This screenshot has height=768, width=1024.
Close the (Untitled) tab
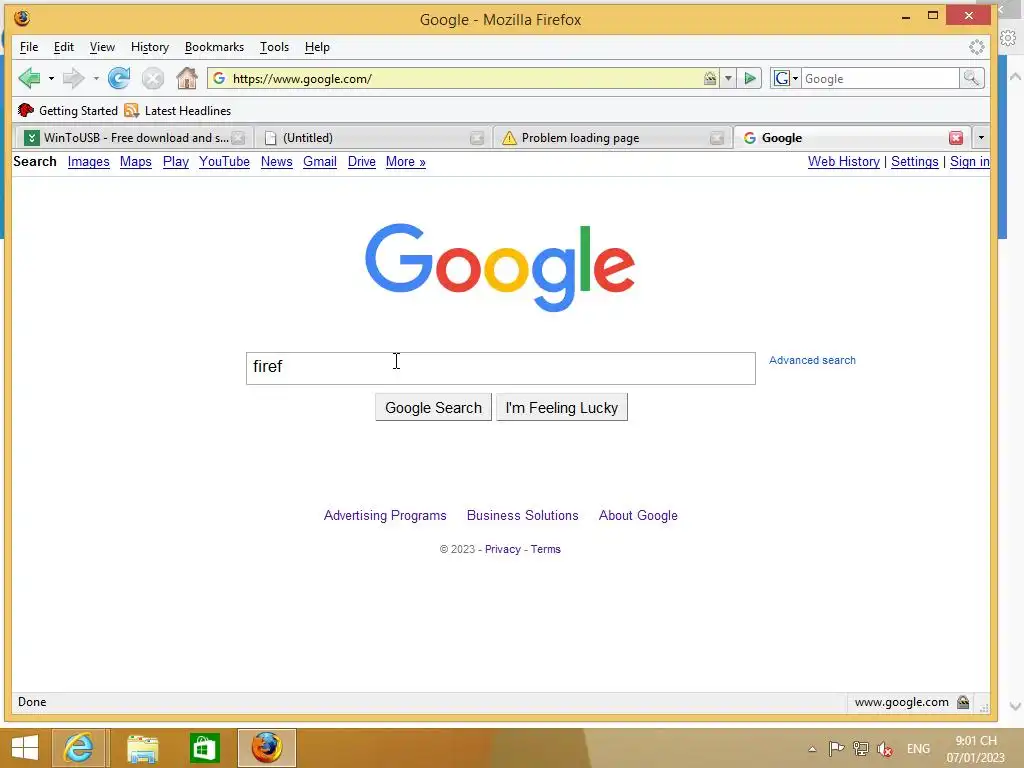(477, 138)
